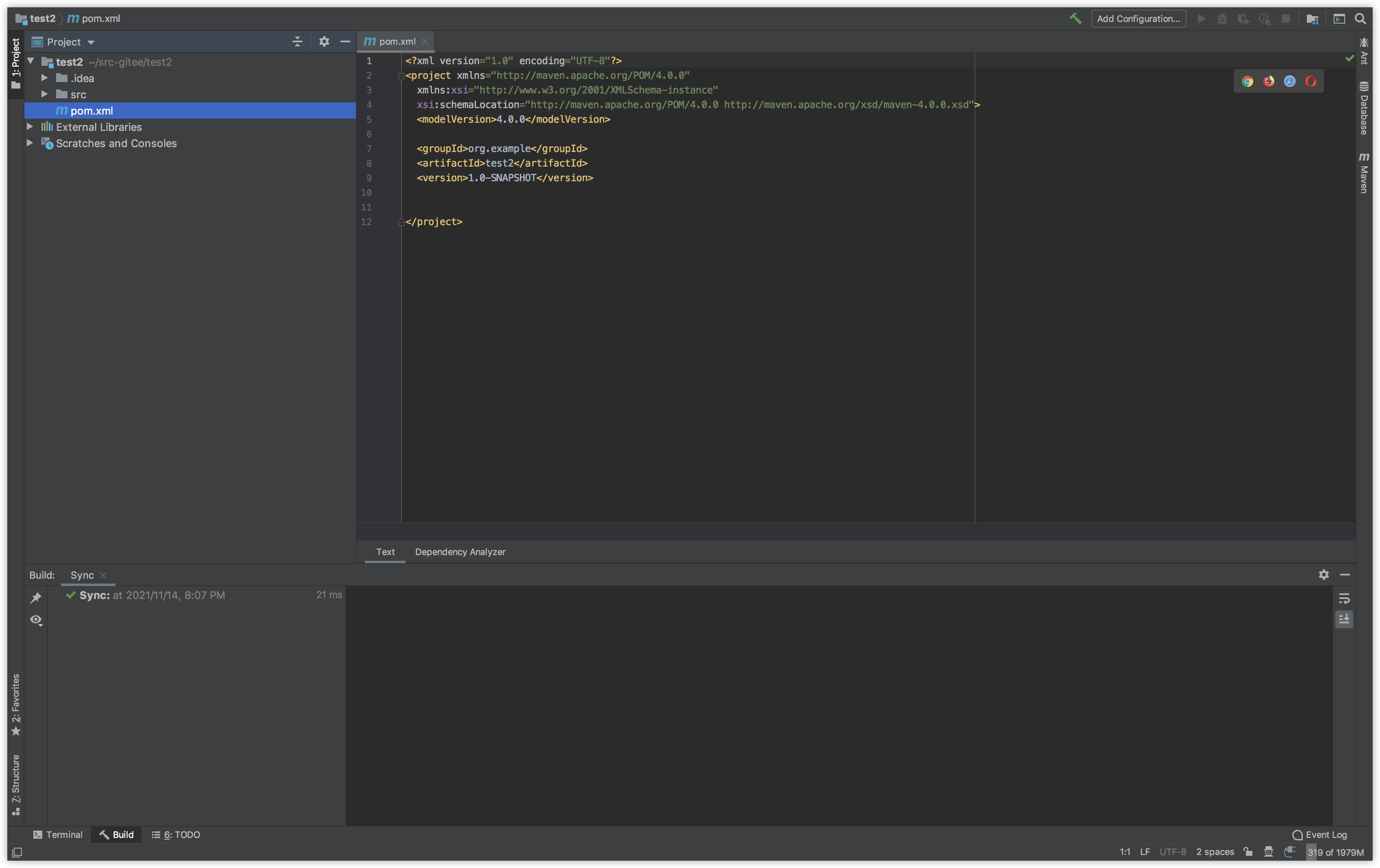This screenshot has height=868, width=1380.
Task: Toggle pin tab in Build panel
Action: pos(35,598)
